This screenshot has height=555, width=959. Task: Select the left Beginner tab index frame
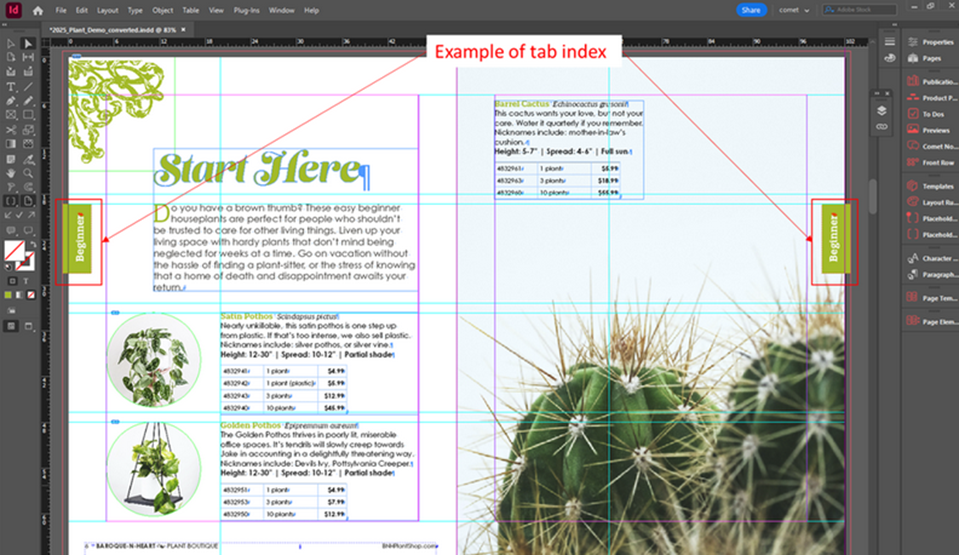point(78,238)
